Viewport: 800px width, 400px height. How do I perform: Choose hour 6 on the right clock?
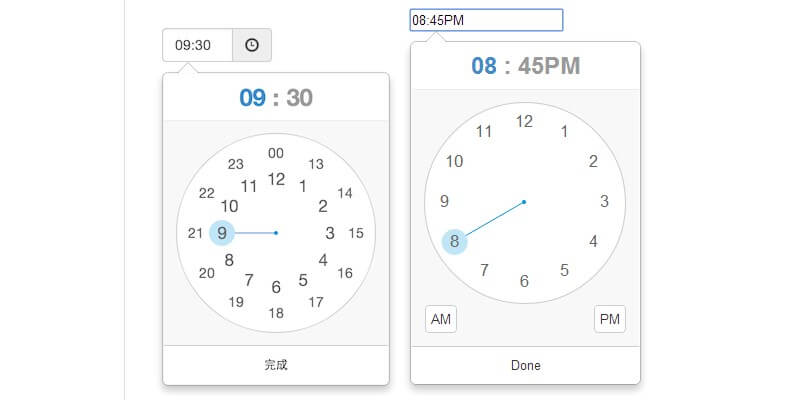tap(524, 281)
